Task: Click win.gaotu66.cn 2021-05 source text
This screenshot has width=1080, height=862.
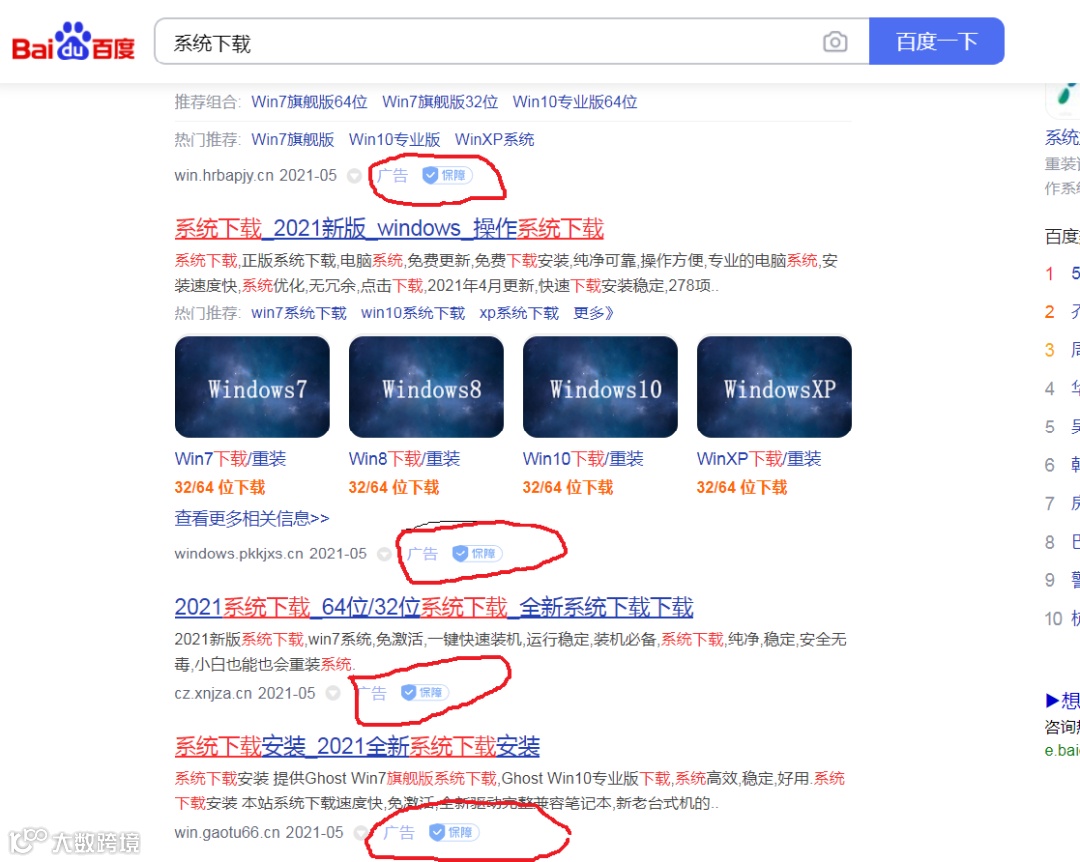Action: pyautogui.click(x=259, y=832)
